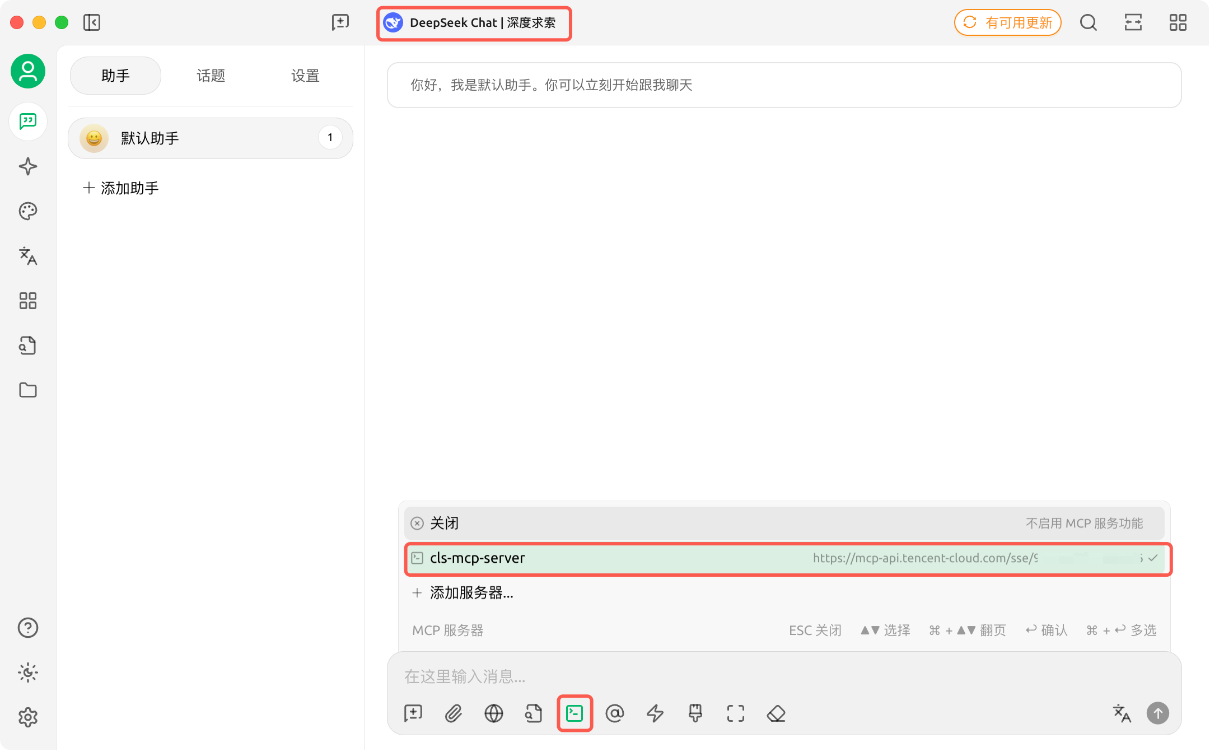The height and width of the screenshot is (750, 1209).
Task: Click the narrow mode icon beside search
Action: [x=1134, y=22]
